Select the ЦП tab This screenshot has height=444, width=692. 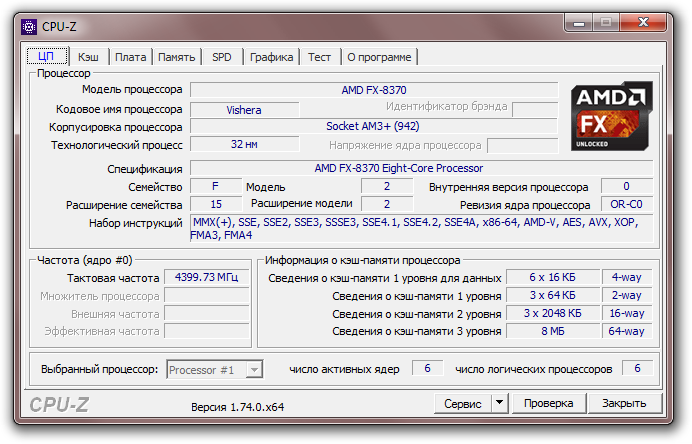click(46, 56)
